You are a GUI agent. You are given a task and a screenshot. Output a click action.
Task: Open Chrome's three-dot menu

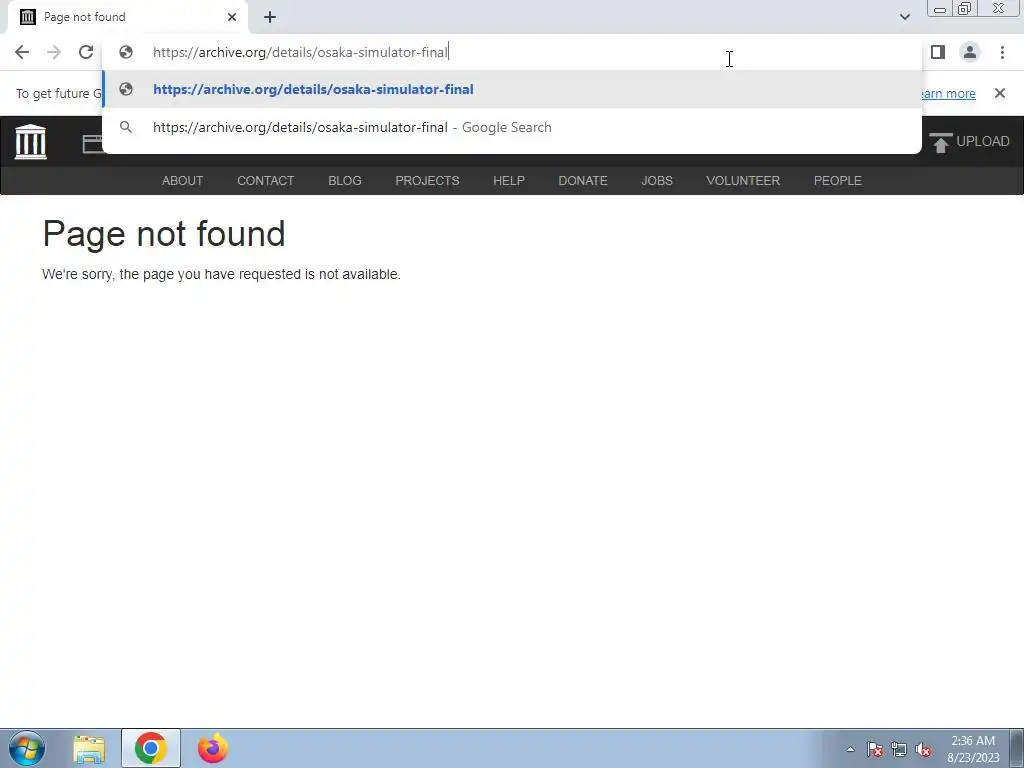(1002, 52)
